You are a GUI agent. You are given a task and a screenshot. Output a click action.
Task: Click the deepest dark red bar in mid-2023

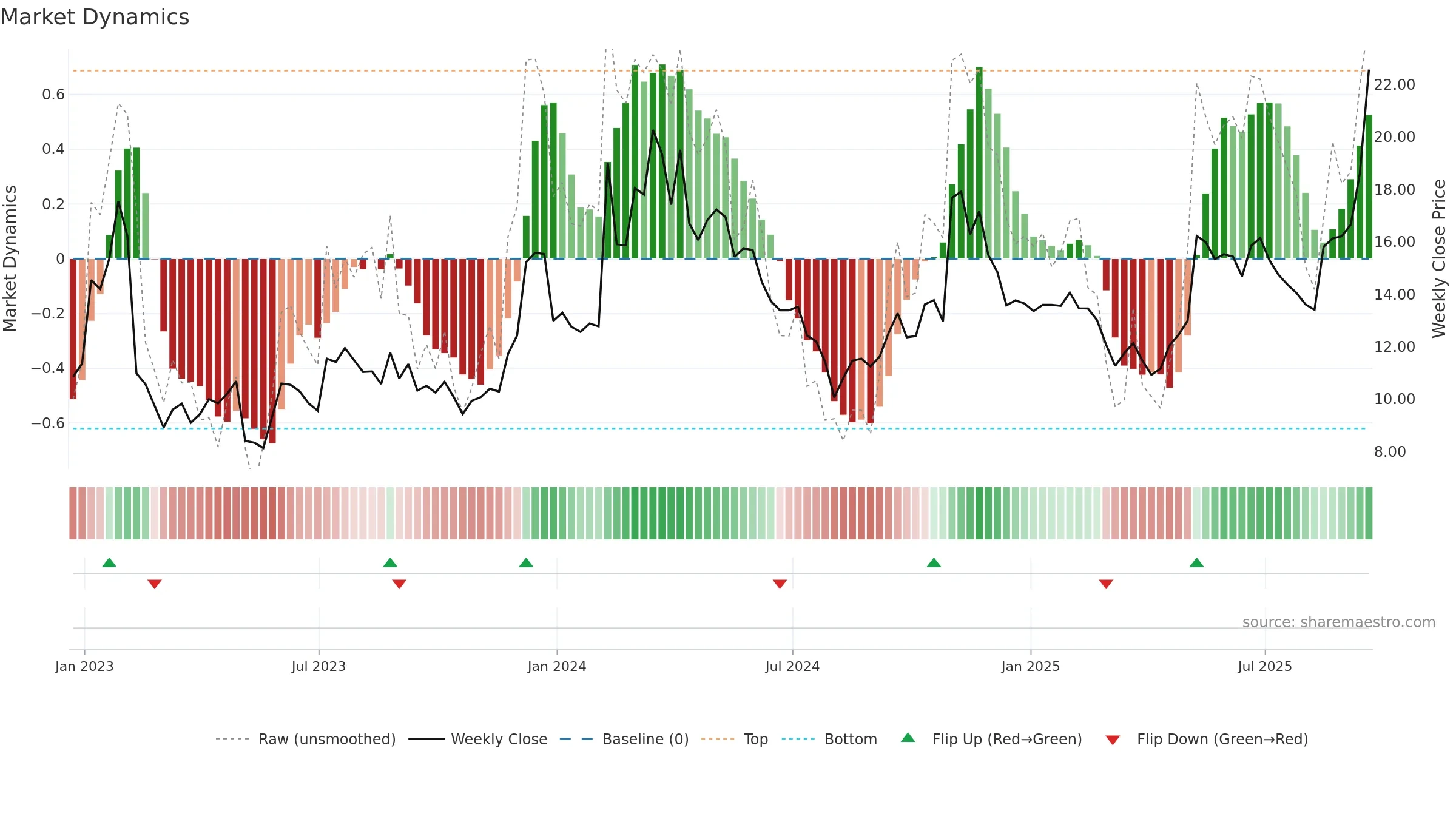coord(272,351)
